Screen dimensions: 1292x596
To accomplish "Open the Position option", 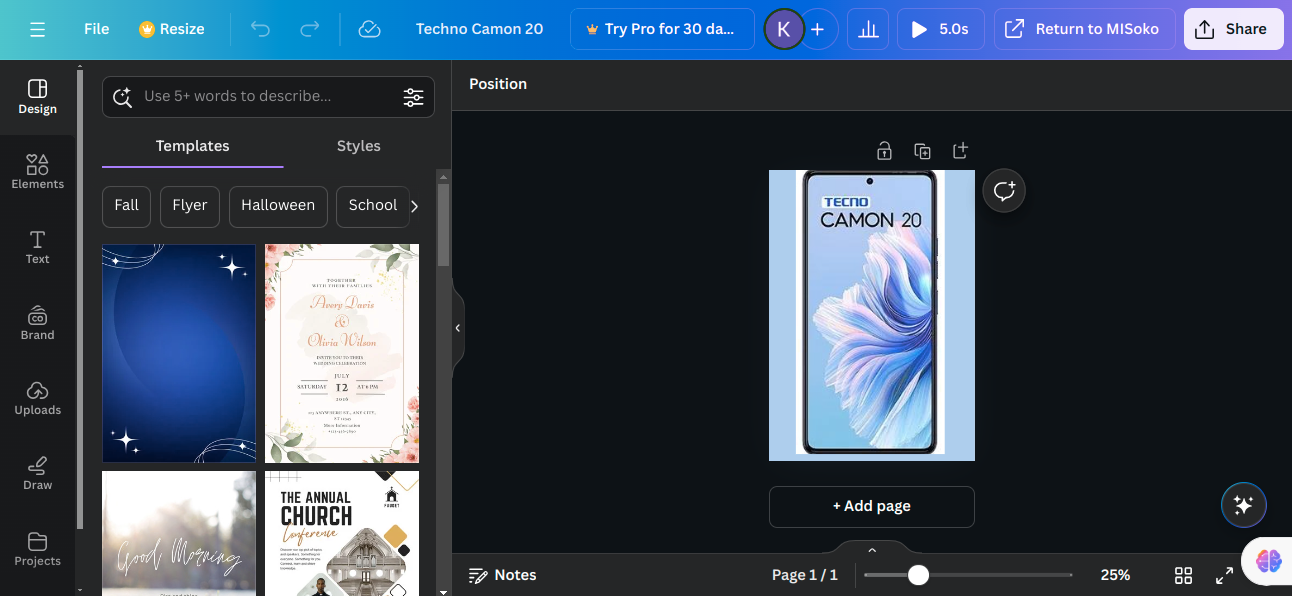I will coord(498,84).
